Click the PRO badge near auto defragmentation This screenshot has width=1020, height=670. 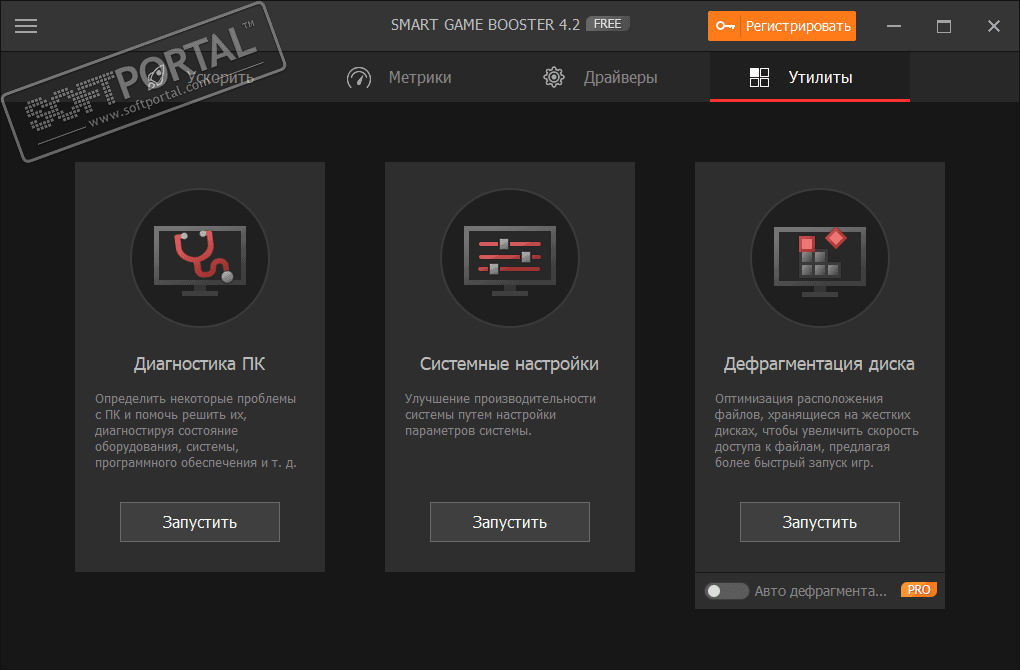tap(919, 589)
